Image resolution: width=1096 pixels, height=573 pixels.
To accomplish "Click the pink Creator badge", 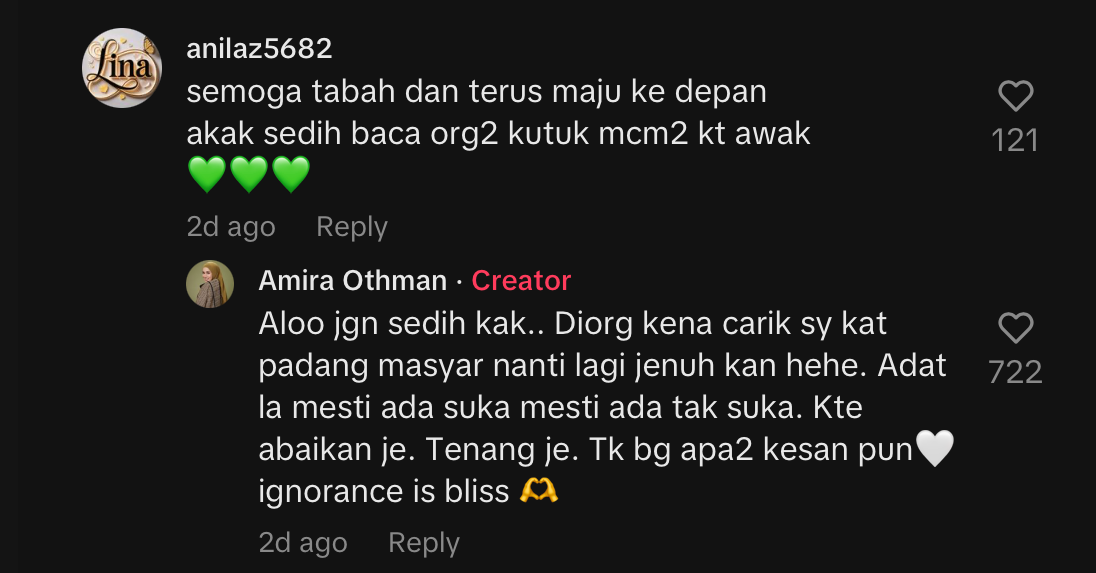I will click(x=521, y=281).
